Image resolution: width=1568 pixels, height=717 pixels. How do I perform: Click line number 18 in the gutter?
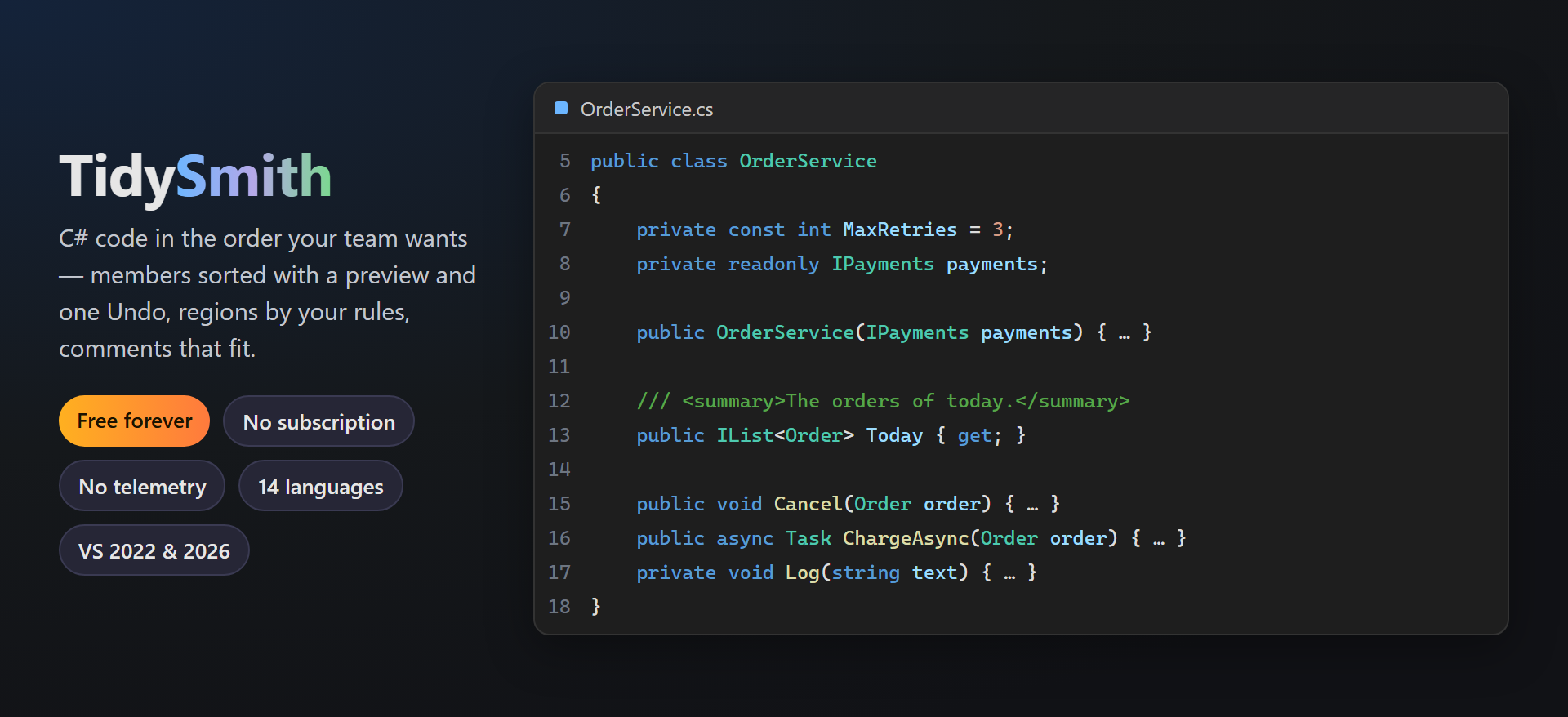559,607
